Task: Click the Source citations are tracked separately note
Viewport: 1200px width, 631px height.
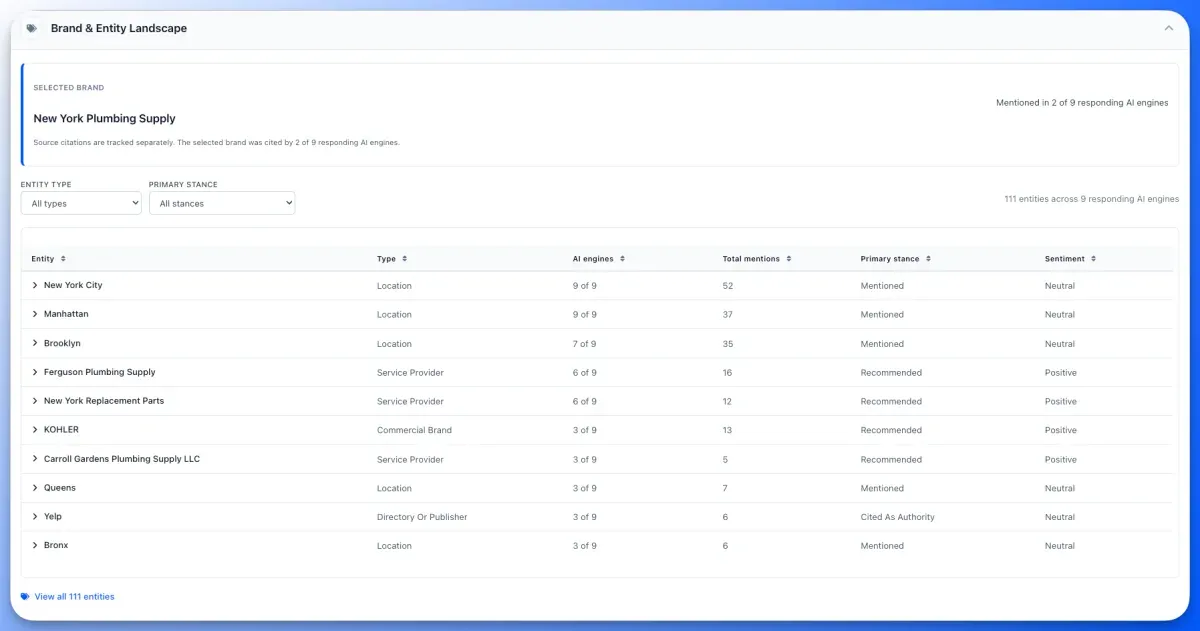Action: (x=216, y=143)
